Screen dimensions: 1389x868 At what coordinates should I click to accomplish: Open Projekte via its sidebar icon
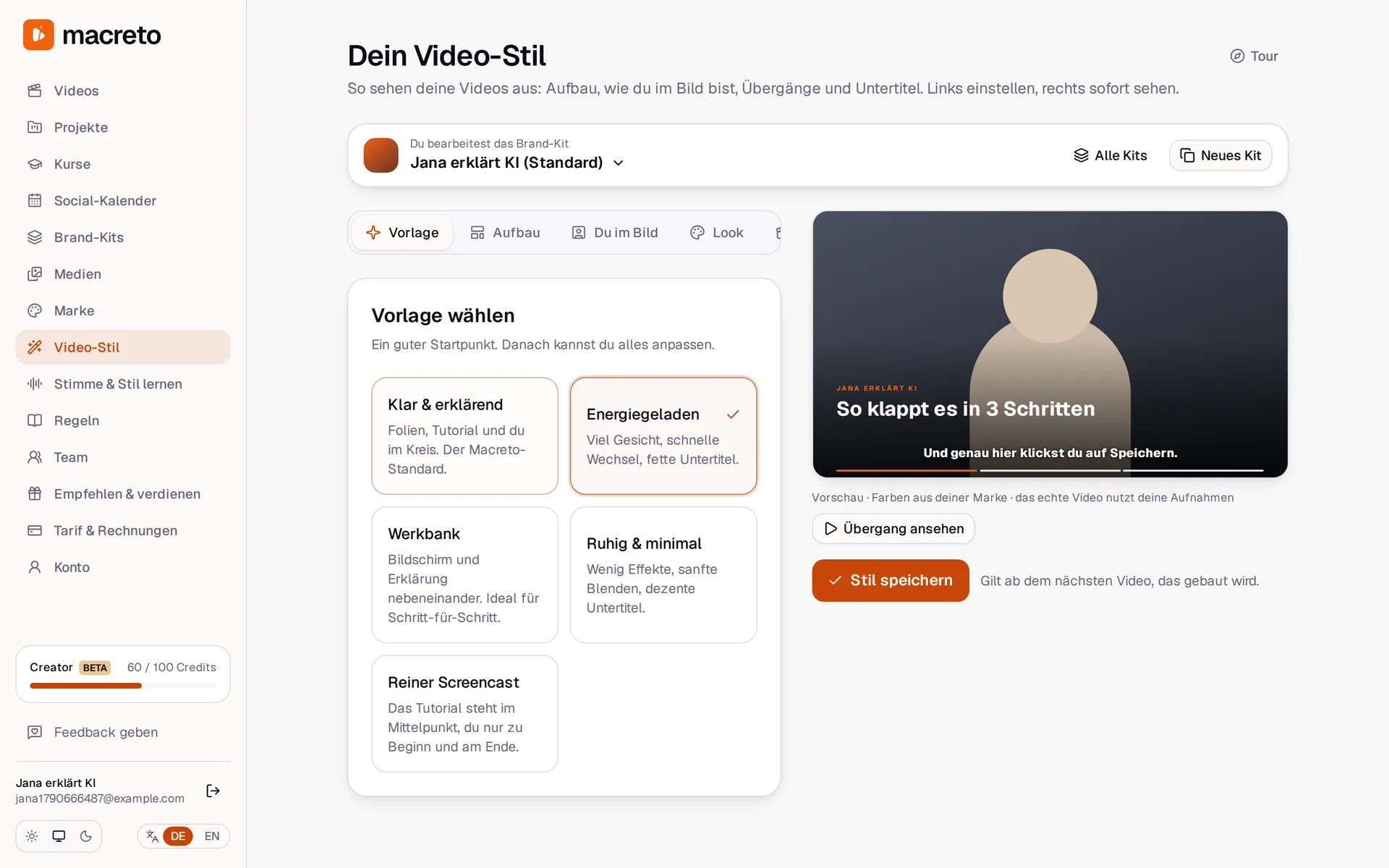[x=35, y=127]
